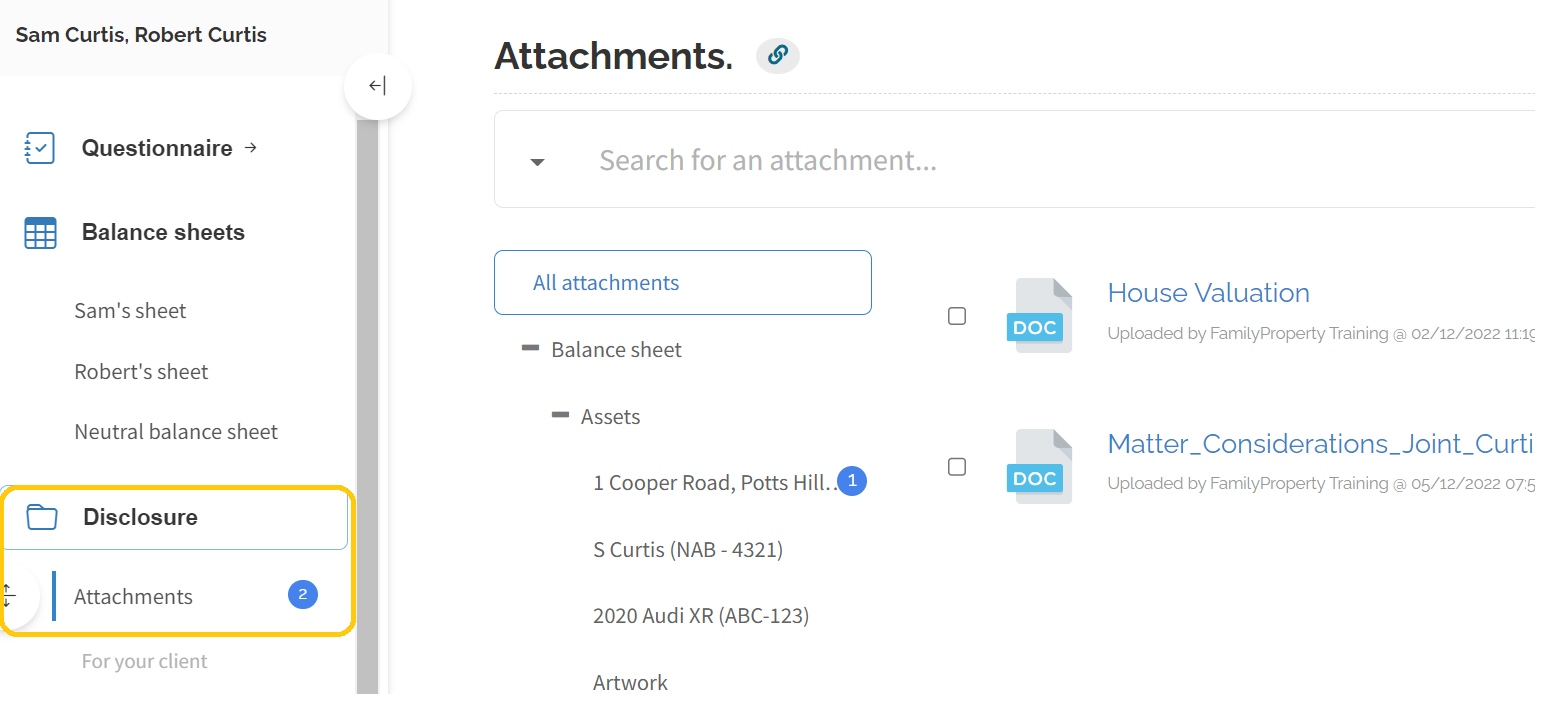Select 1 Cooper Road, Potts Hill tree item
Image resolution: width=1555 pixels, height=723 pixels.
coord(716,483)
